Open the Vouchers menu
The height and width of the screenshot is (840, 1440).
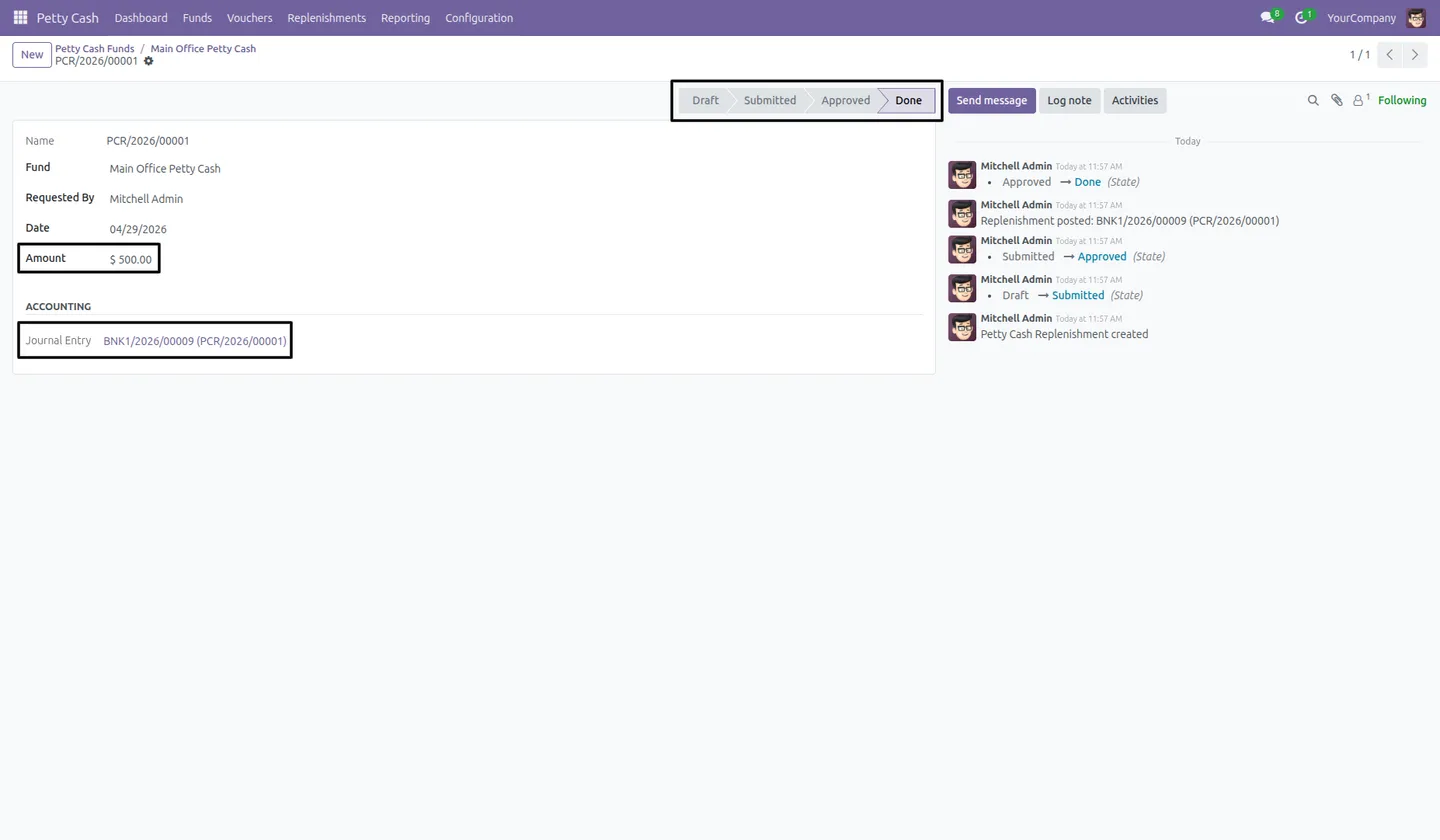pos(249,18)
